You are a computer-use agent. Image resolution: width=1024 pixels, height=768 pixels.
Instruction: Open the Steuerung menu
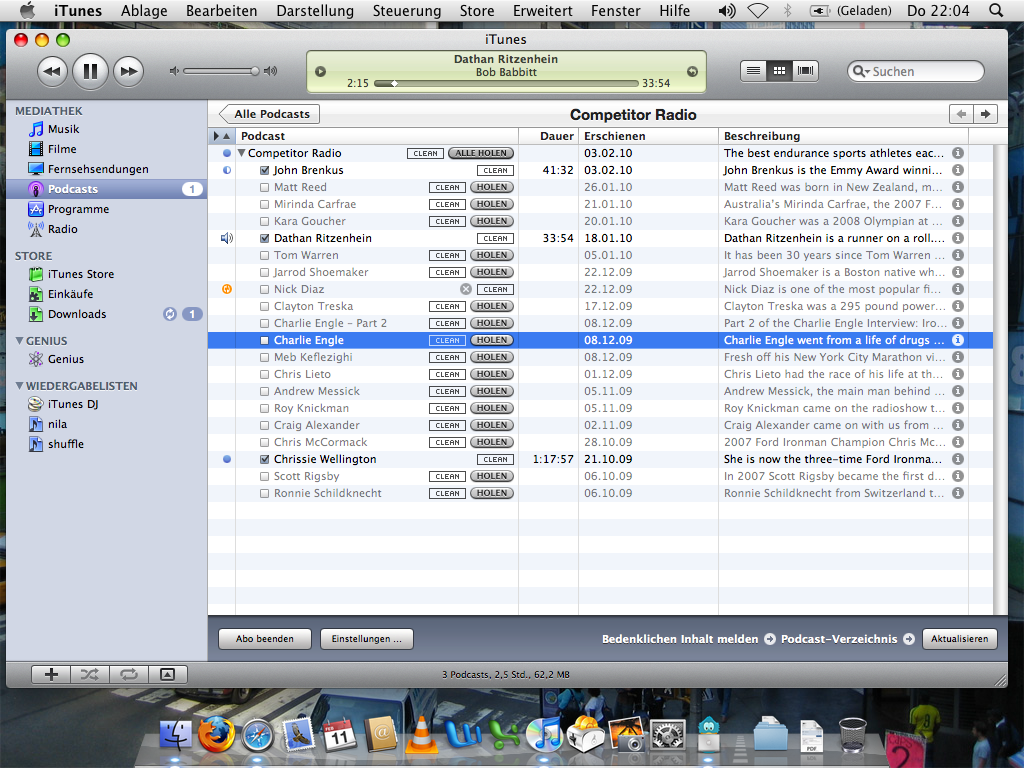(407, 10)
